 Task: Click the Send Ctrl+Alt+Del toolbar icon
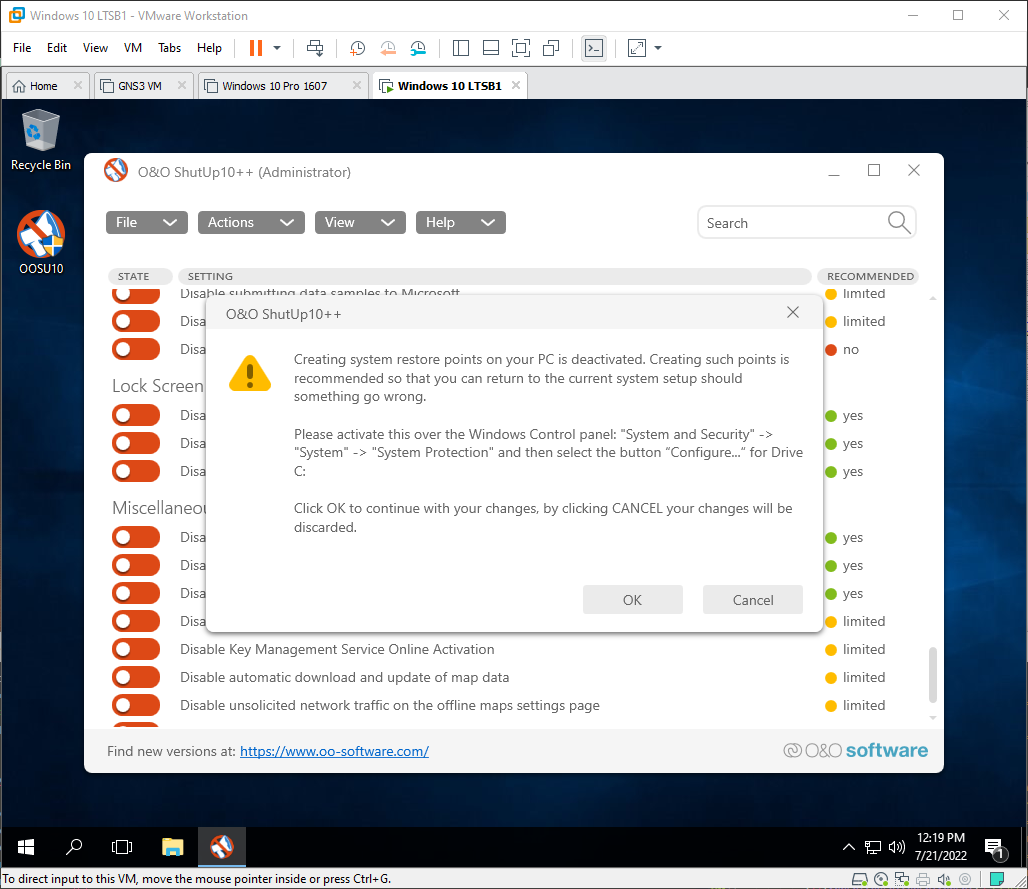315,48
